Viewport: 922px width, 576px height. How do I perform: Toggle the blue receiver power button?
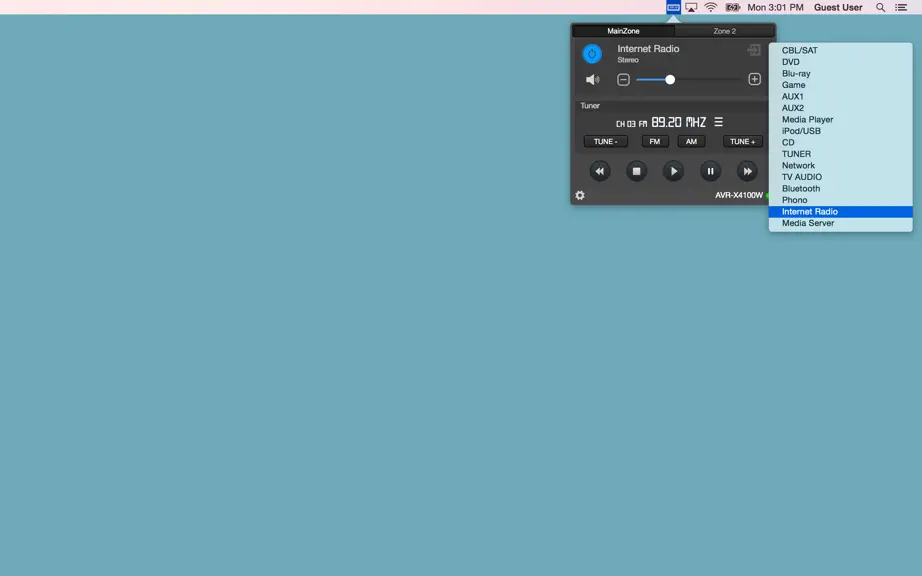tap(592, 53)
